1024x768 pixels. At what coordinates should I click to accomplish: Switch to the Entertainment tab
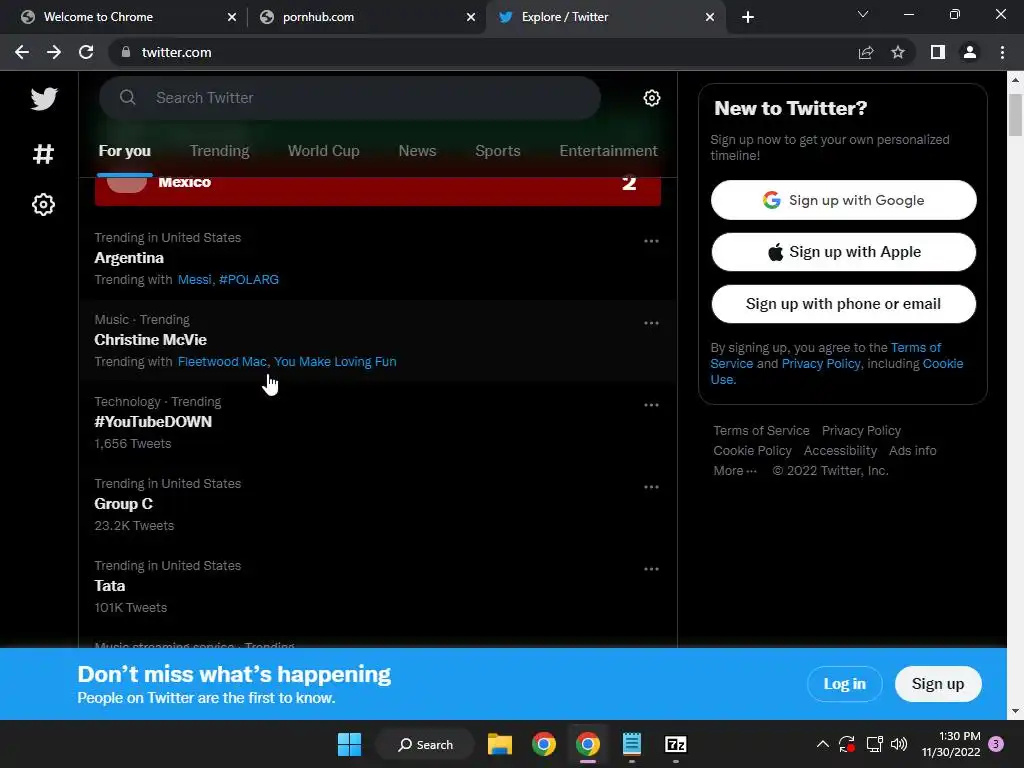(x=609, y=151)
